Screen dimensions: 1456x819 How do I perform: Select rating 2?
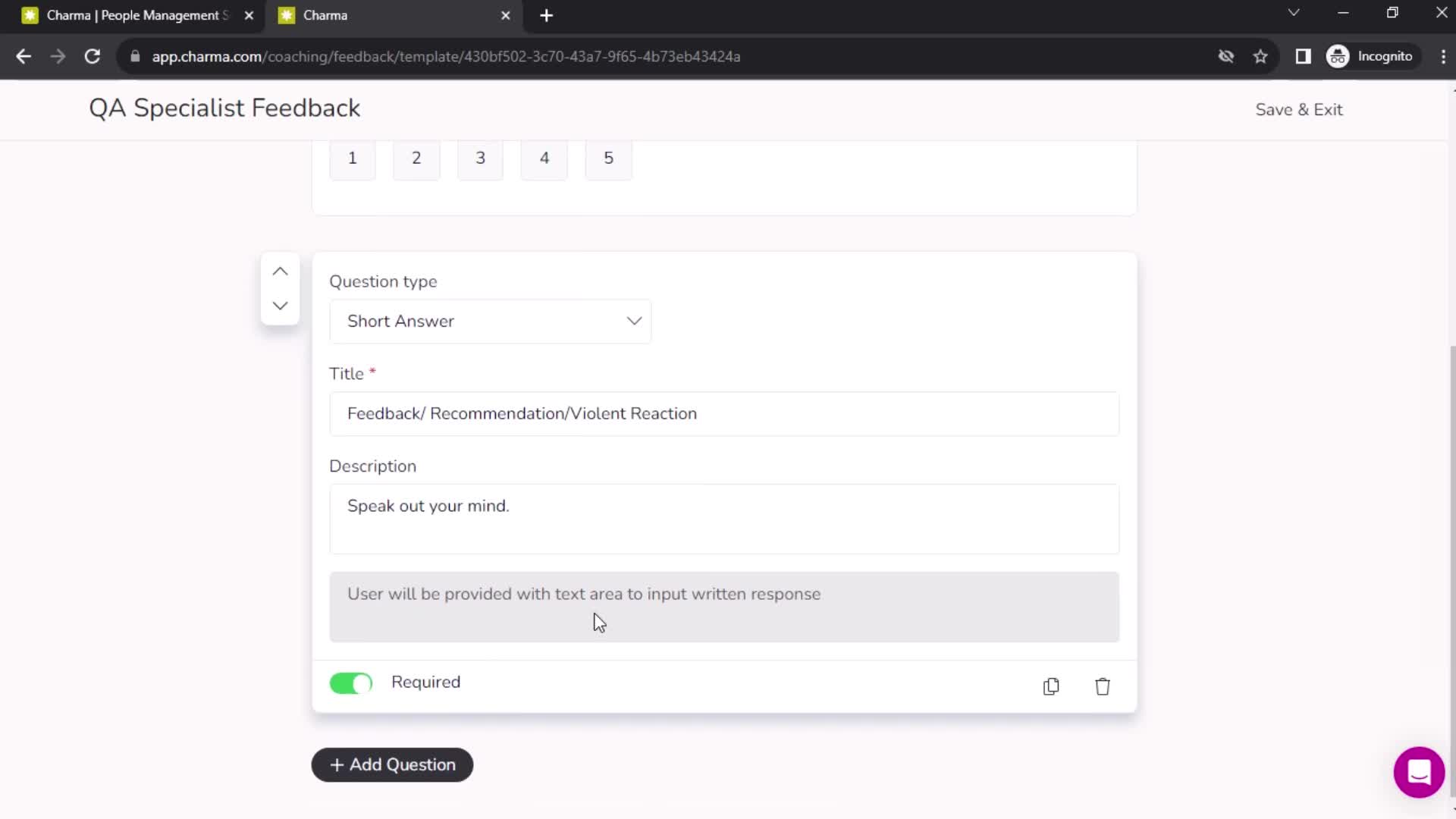click(416, 158)
